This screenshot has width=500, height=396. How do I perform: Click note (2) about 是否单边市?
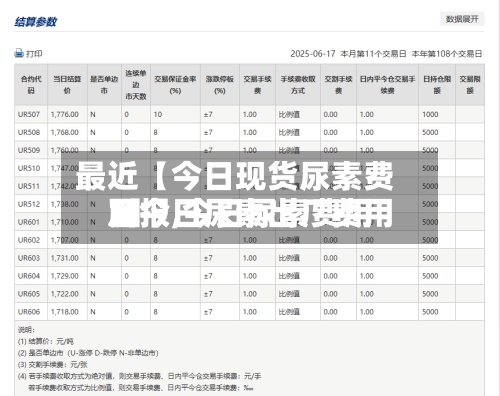coord(88,353)
